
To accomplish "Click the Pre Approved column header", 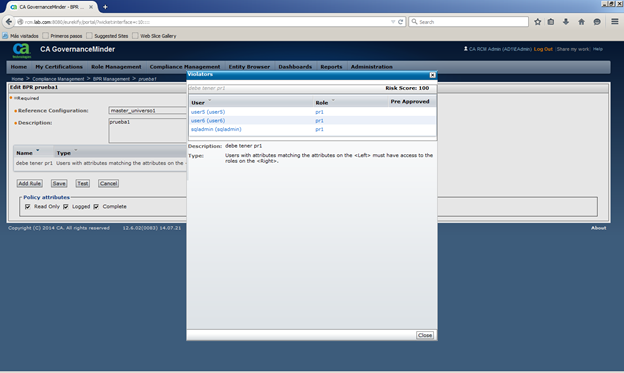I will click(x=410, y=102).
